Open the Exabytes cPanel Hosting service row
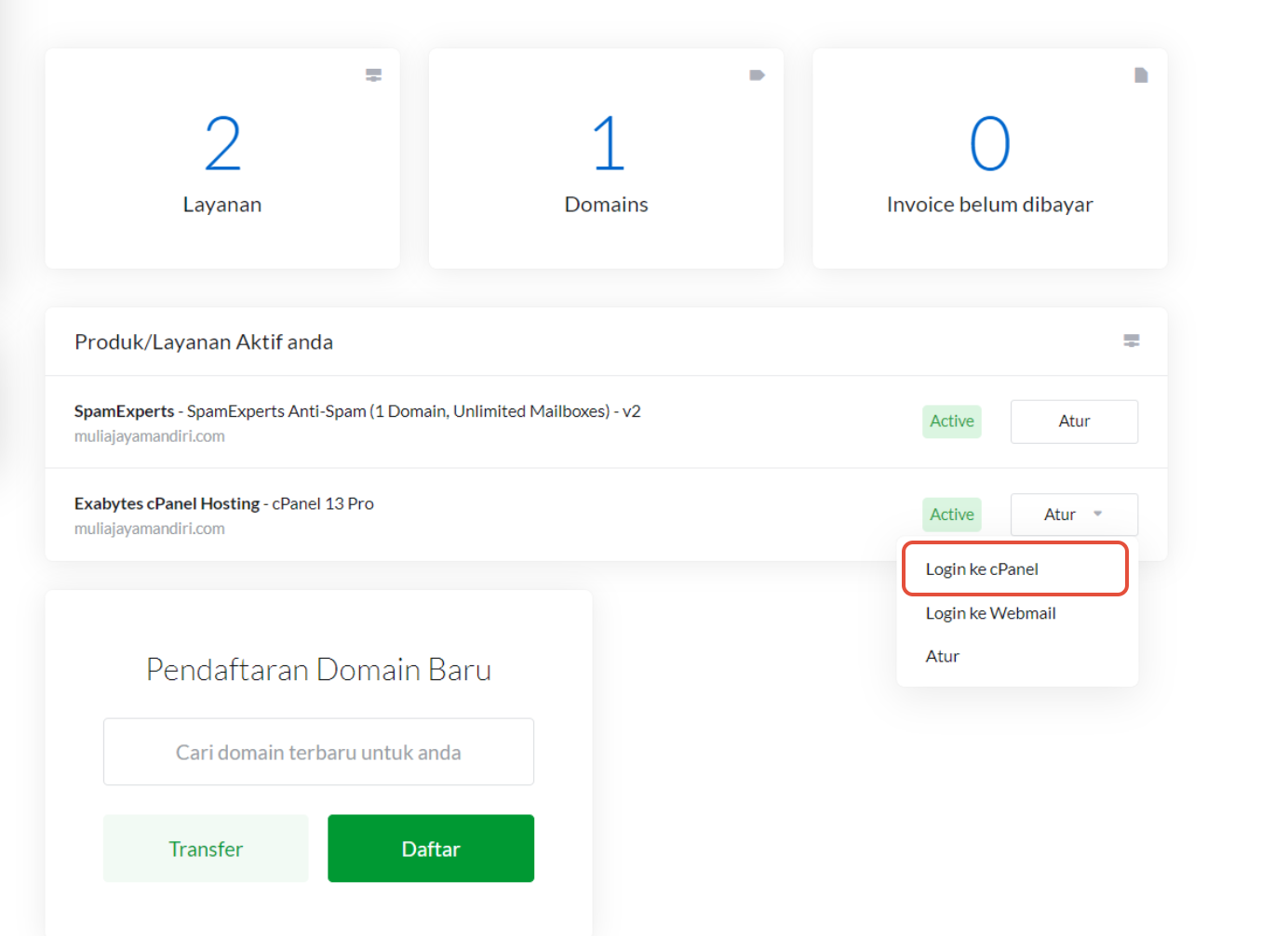 click(606, 515)
